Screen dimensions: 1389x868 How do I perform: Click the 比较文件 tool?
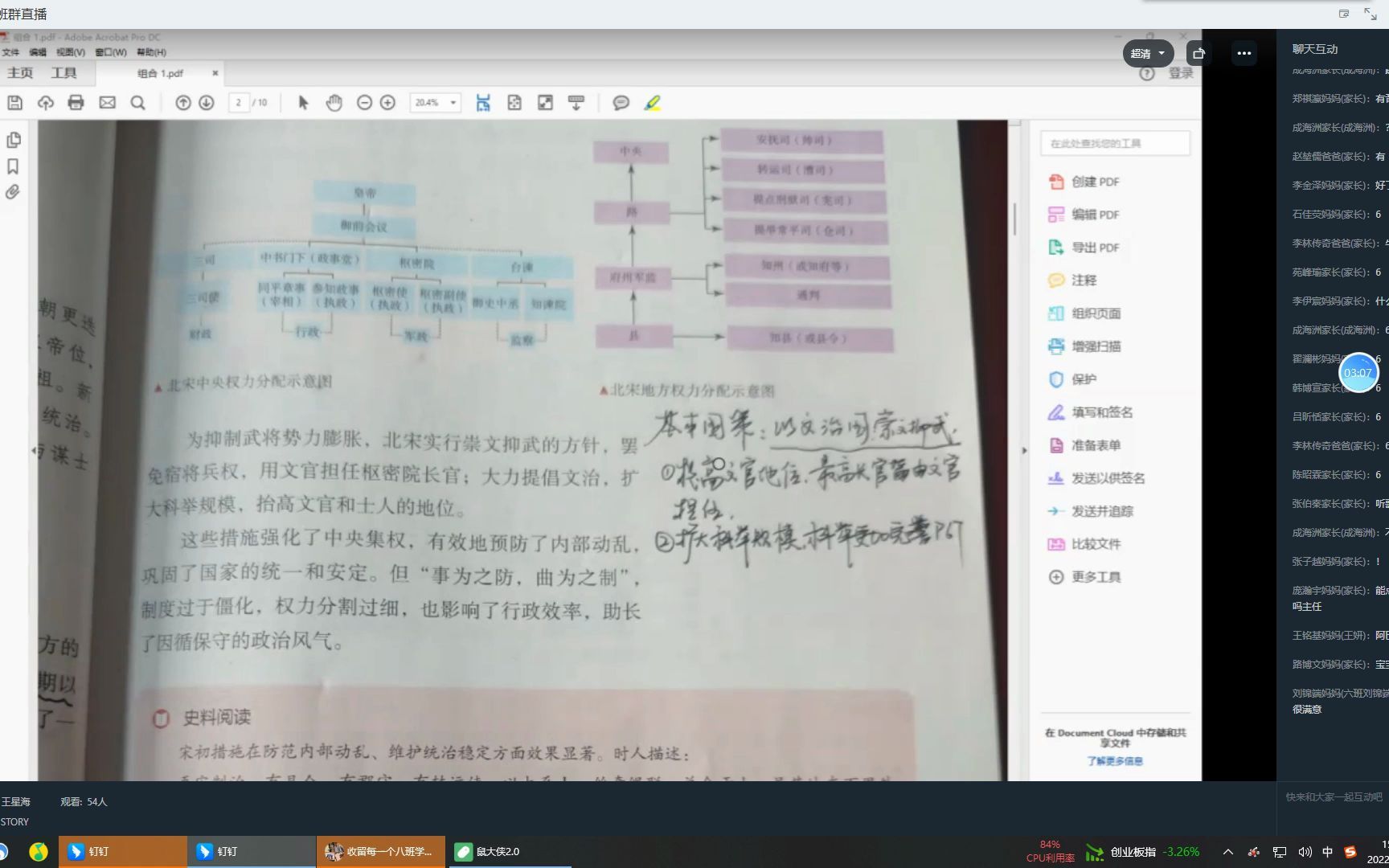click(1084, 544)
